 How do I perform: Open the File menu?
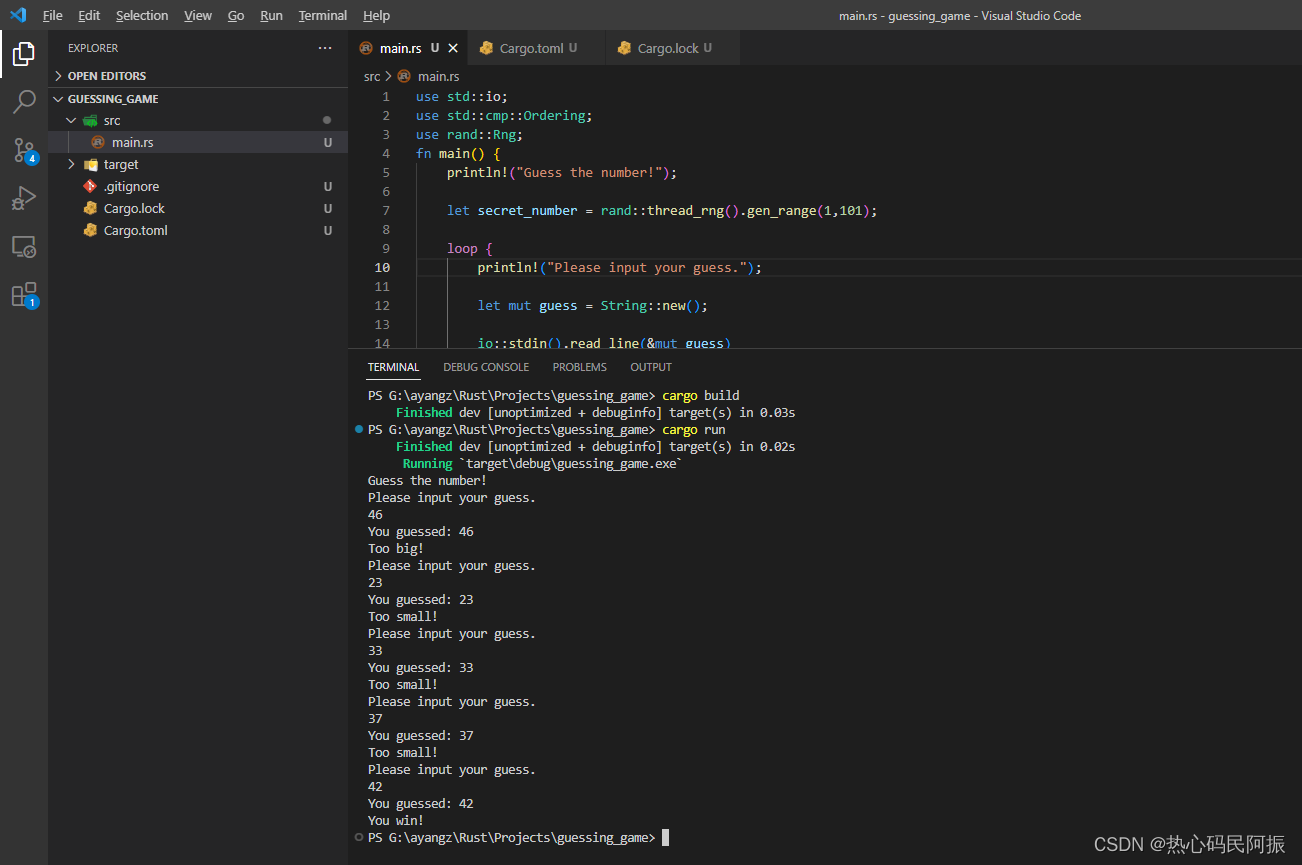(52, 15)
